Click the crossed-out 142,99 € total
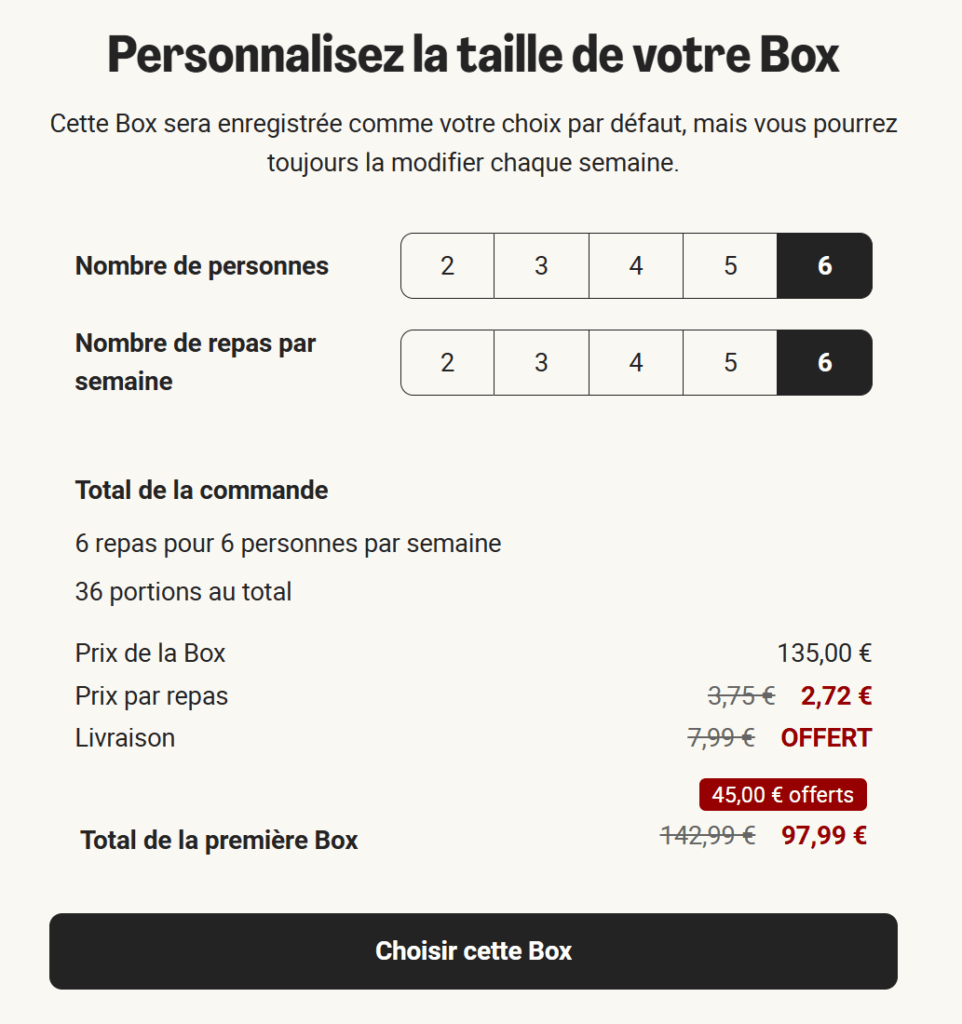This screenshot has height=1024, width=962. [x=707, y=836]
